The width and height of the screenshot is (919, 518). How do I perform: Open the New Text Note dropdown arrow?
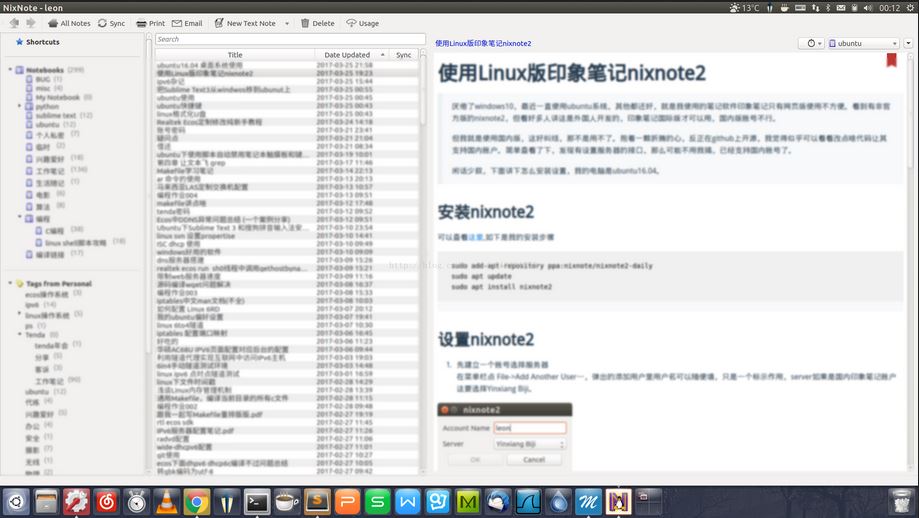click(x=287, y=23)
